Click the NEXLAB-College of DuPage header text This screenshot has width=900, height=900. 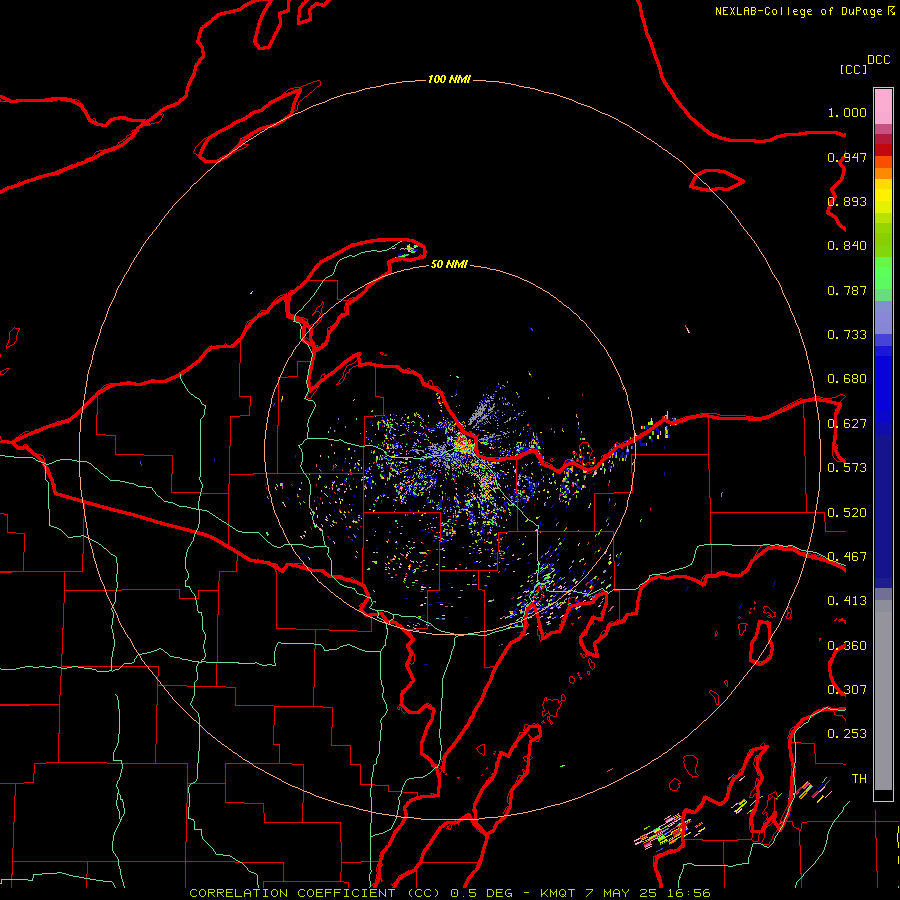click(798, 11)
